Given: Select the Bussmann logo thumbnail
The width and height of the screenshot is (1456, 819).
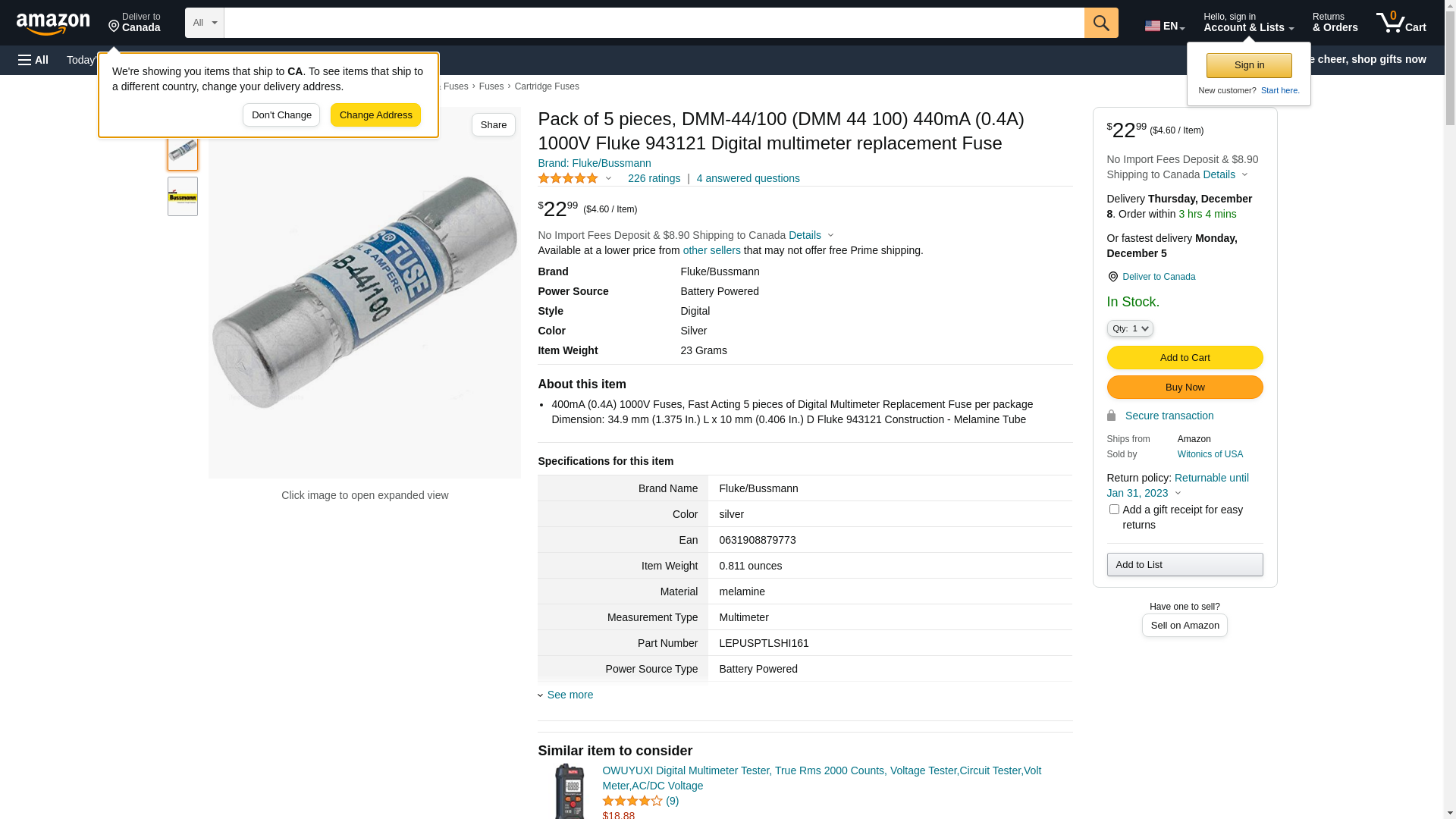Looking at the screenshot, I should point(183,196).
